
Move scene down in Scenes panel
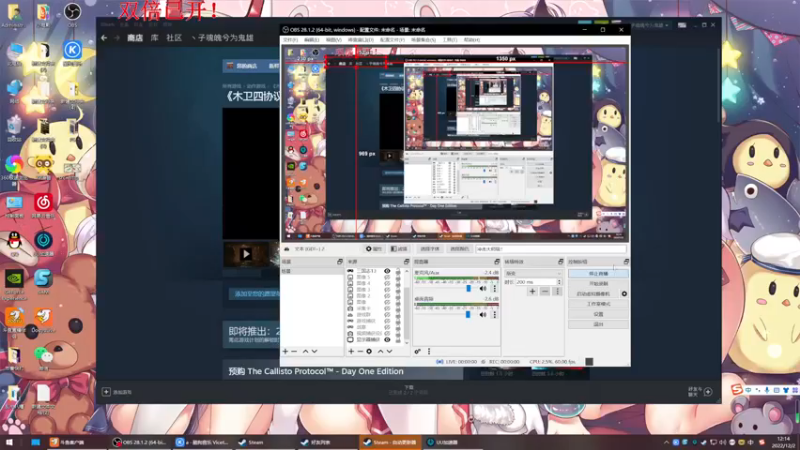[314, 352]
